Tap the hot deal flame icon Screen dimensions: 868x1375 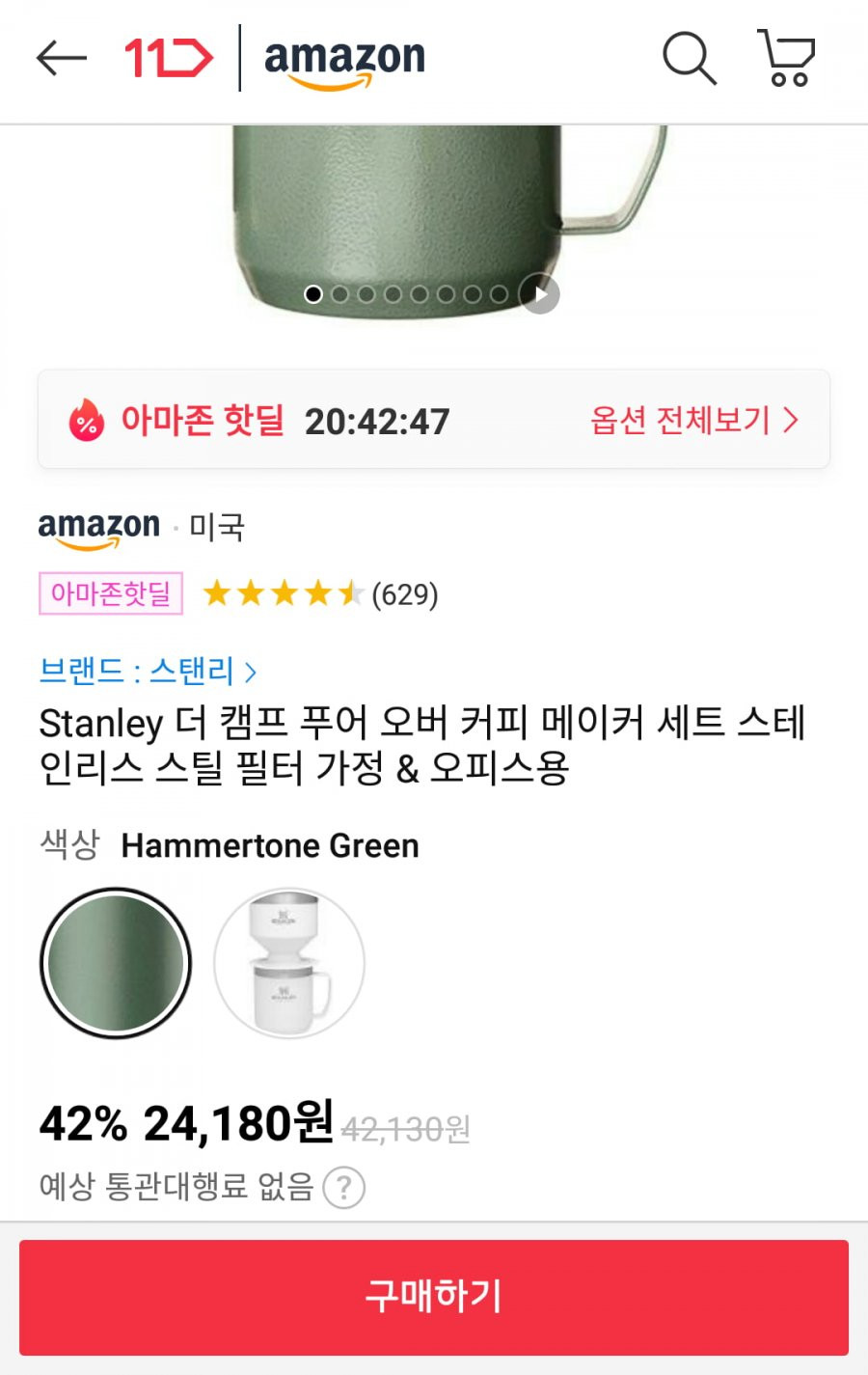(86, 420)
